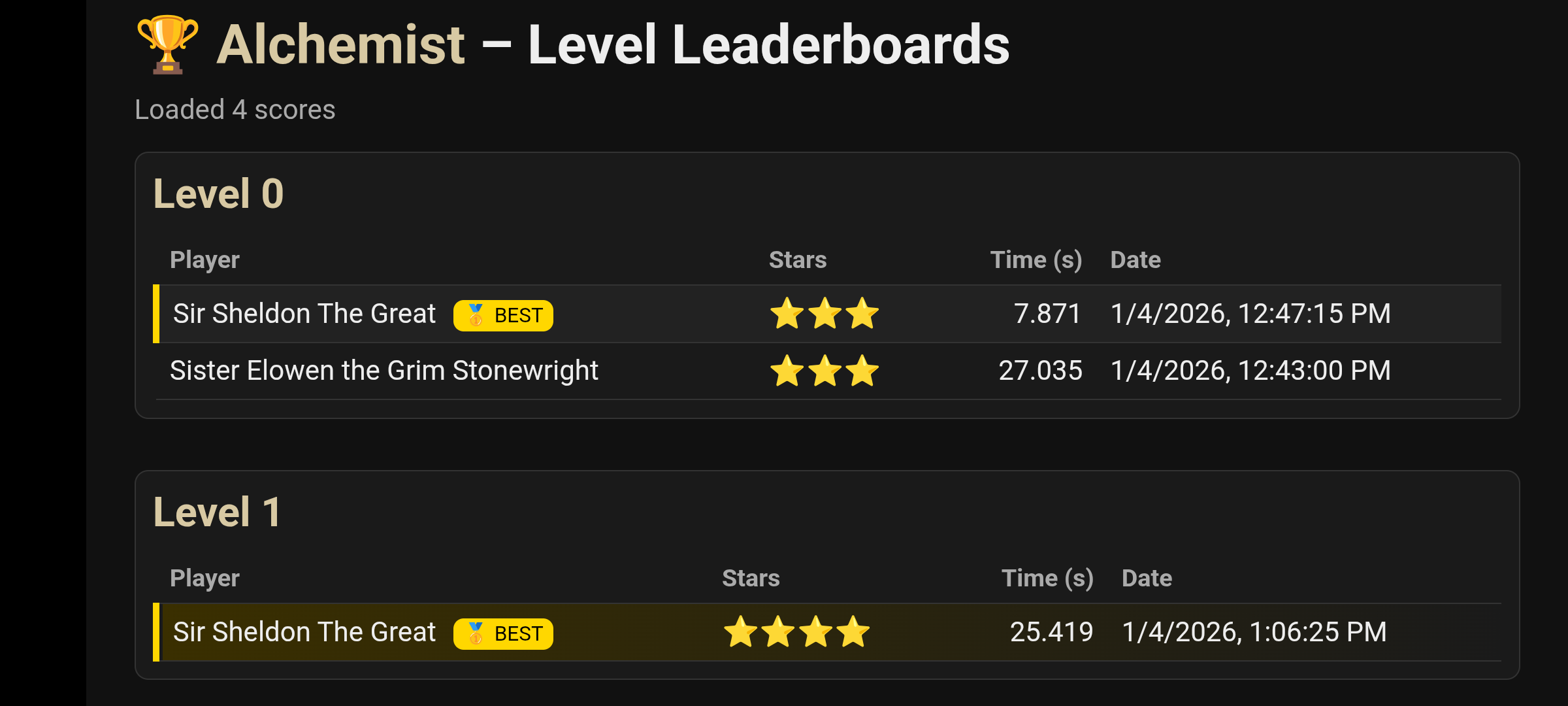Screen dimensions: 1568x706
Task: Click Sir Sheldon's three stars in Level 0
Action: click(x=825, y=314)
